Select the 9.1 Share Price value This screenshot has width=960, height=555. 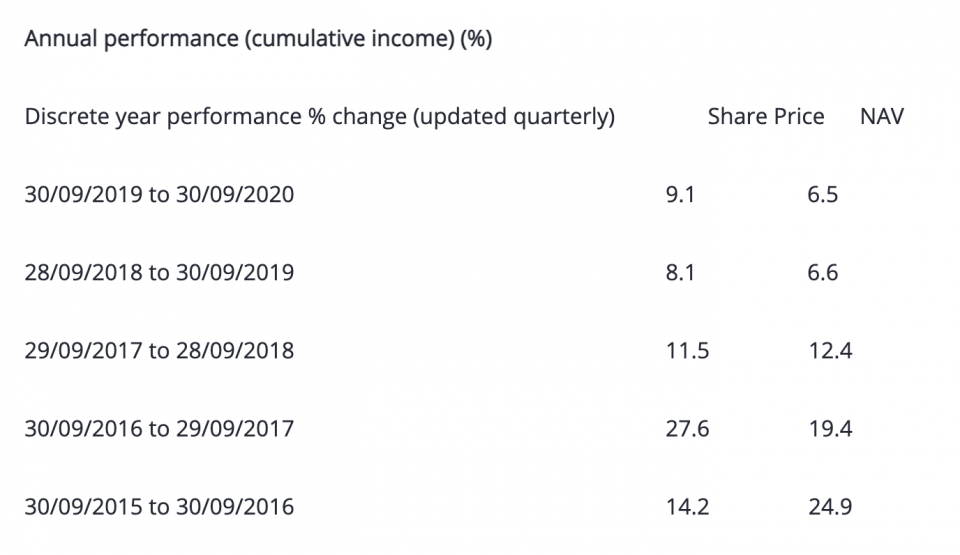(680, 194)
